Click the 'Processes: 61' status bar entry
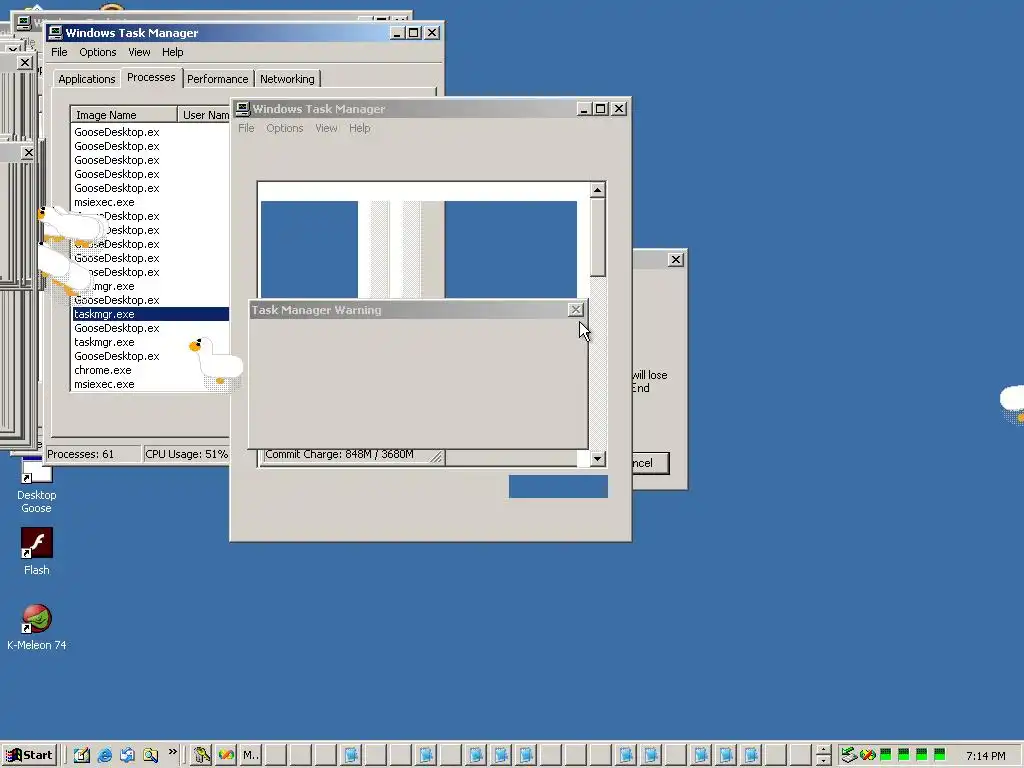 (x=93, y=454)
